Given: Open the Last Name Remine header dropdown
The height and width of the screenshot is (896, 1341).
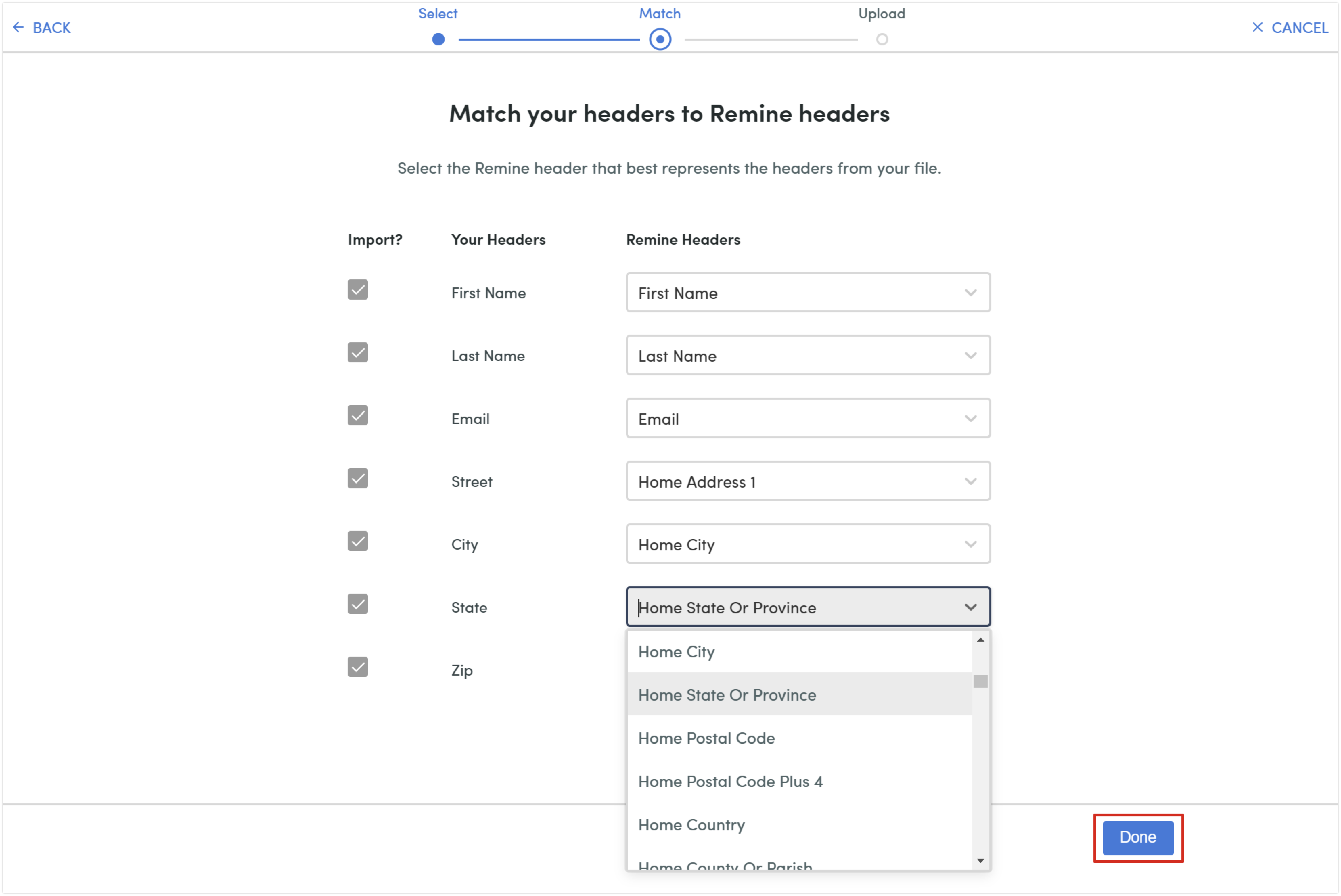Looking at the screenshot, I should click(x=808, y=355).
